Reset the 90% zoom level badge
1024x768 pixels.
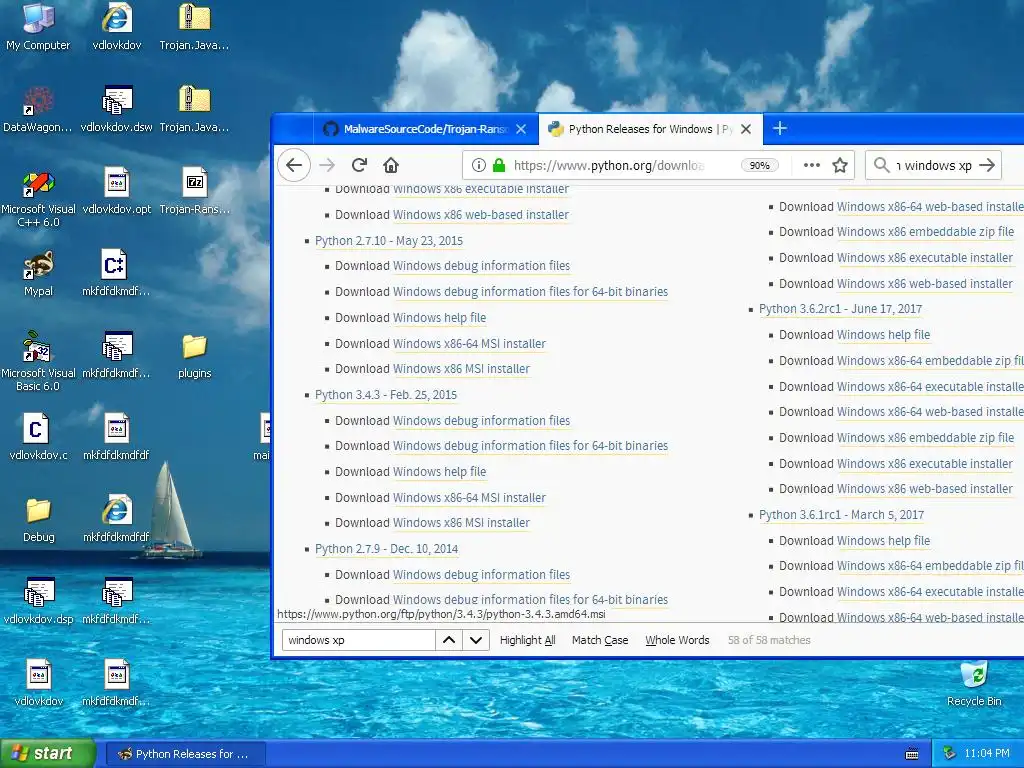[760, 165]
